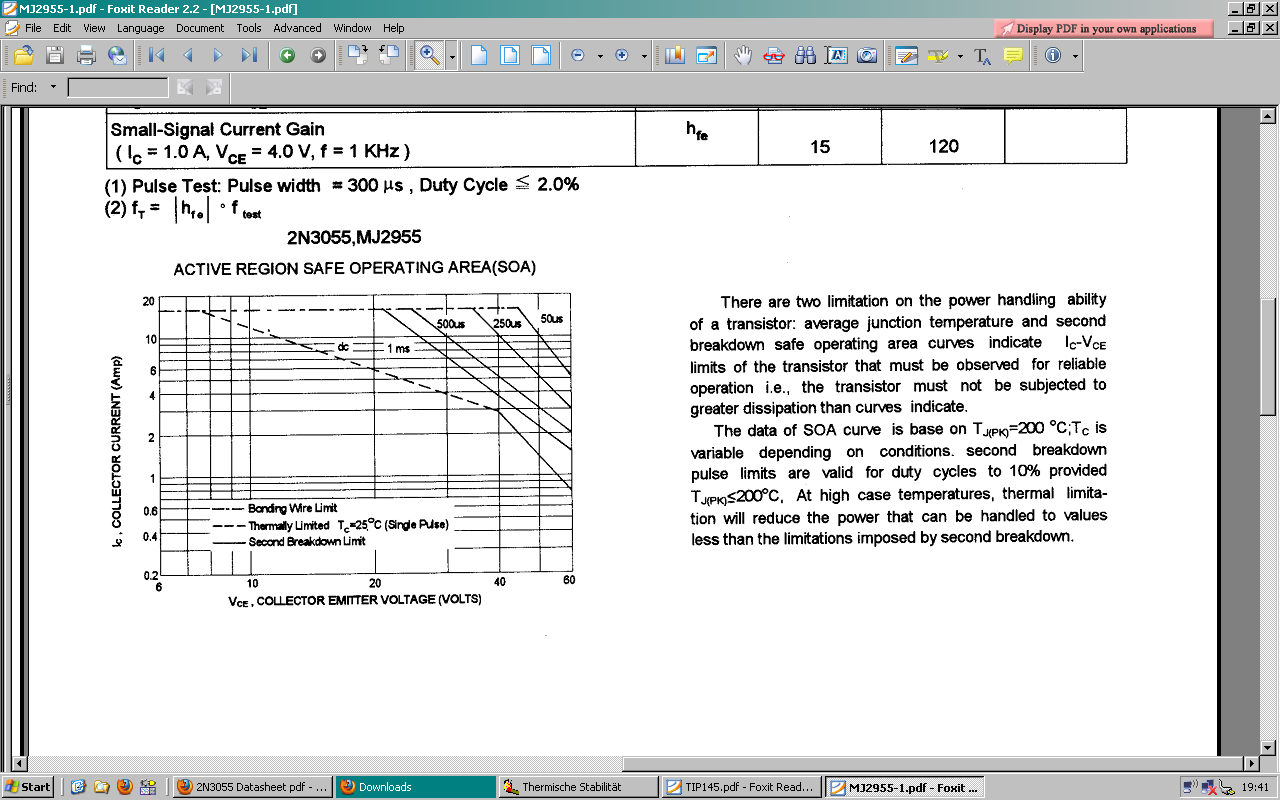Open the highlight tool dropdown arrow
The image size is (1280, 800).
pos(959,56)
